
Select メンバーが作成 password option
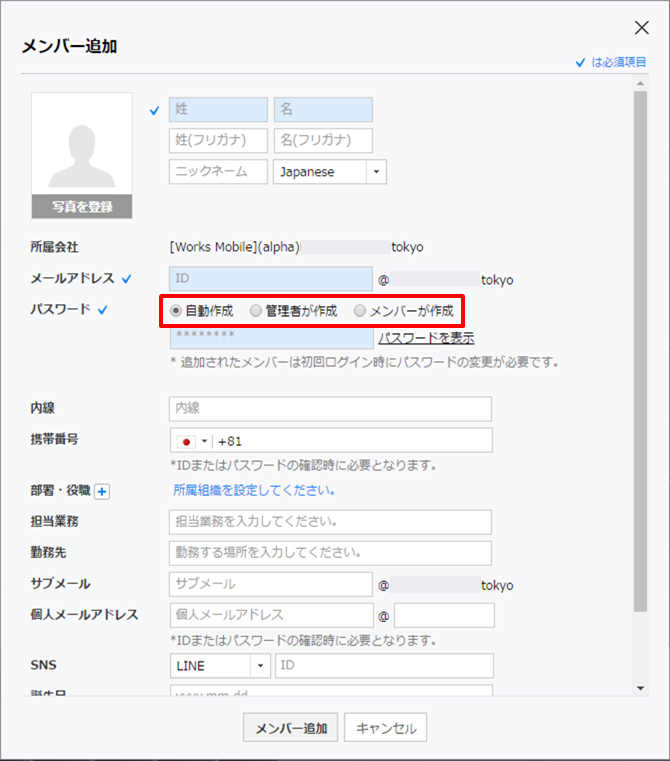pyautogui.click(x=360, y=311)
